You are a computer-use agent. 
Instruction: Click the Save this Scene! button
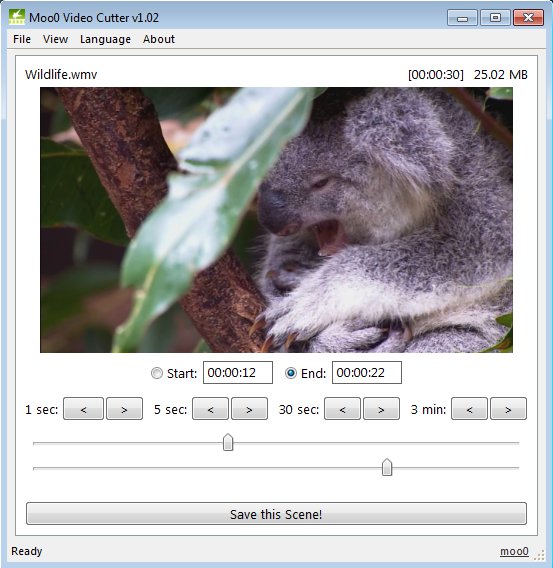276,514
